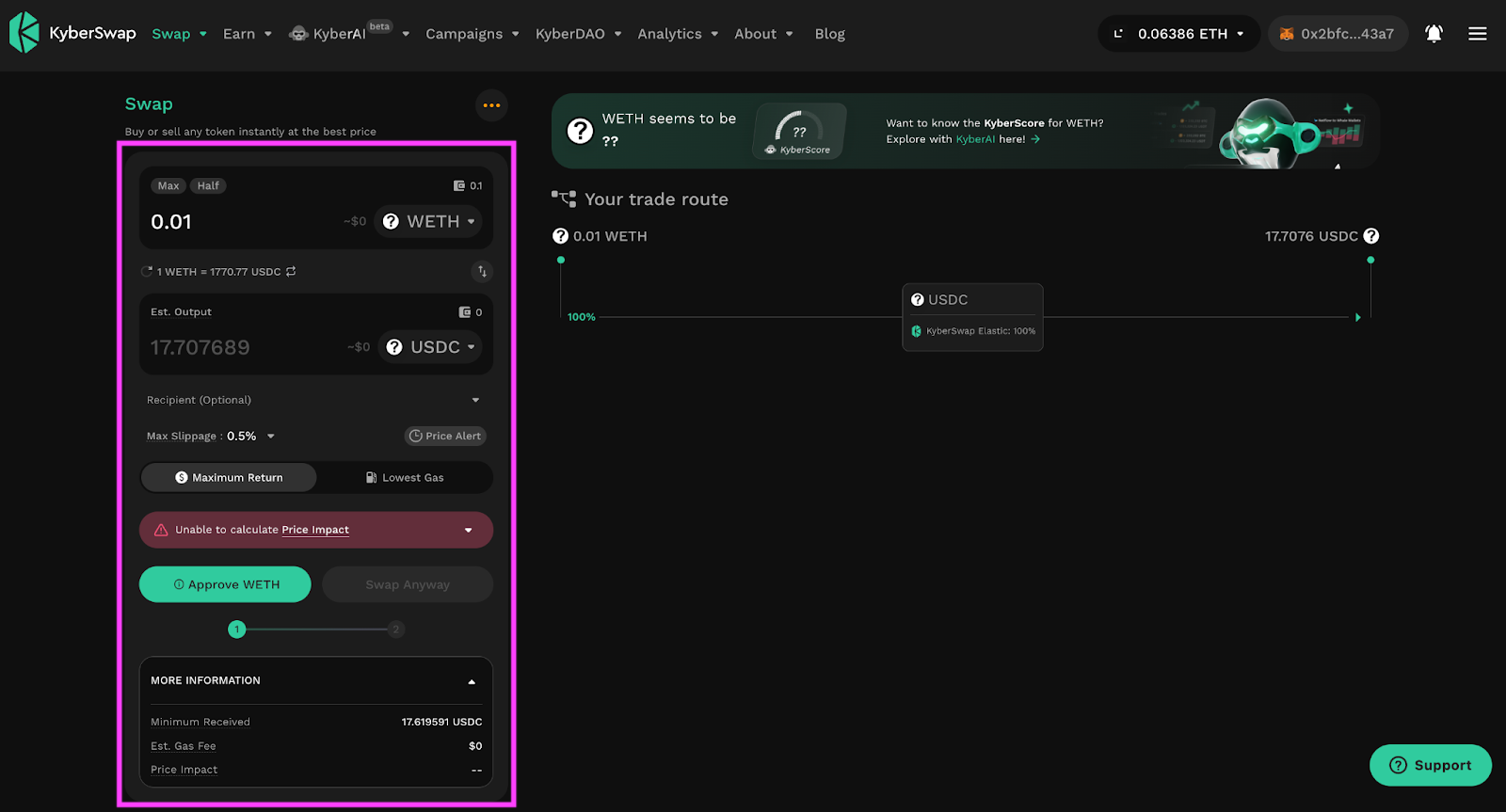Click the Price Impact label in More Information
The image size is (1506, 812).
(x=184, y=770)
